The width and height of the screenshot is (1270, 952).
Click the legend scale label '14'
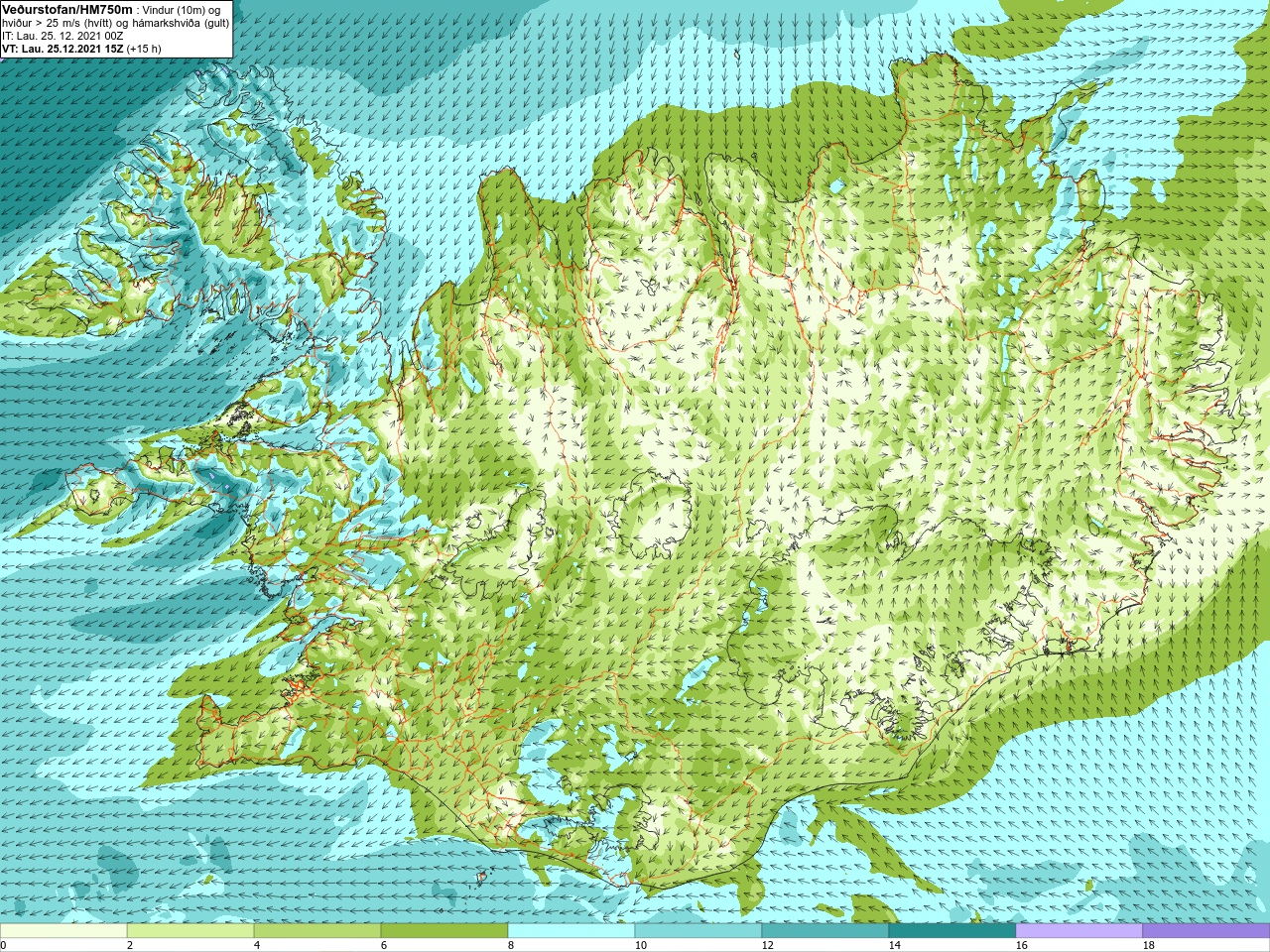pyautogui.click(x=895, y=945)
